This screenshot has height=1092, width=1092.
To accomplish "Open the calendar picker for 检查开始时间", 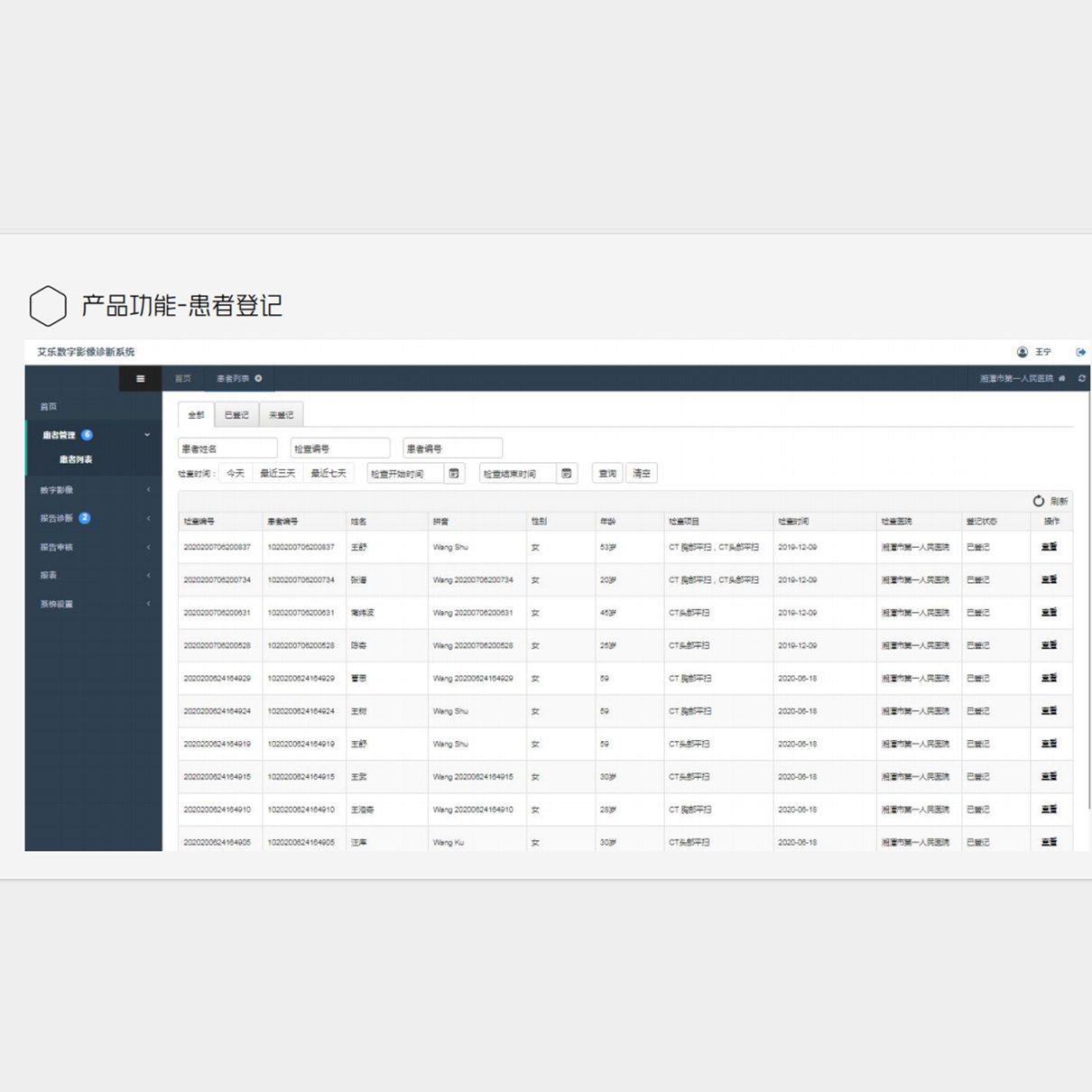I will pos(454,474).
